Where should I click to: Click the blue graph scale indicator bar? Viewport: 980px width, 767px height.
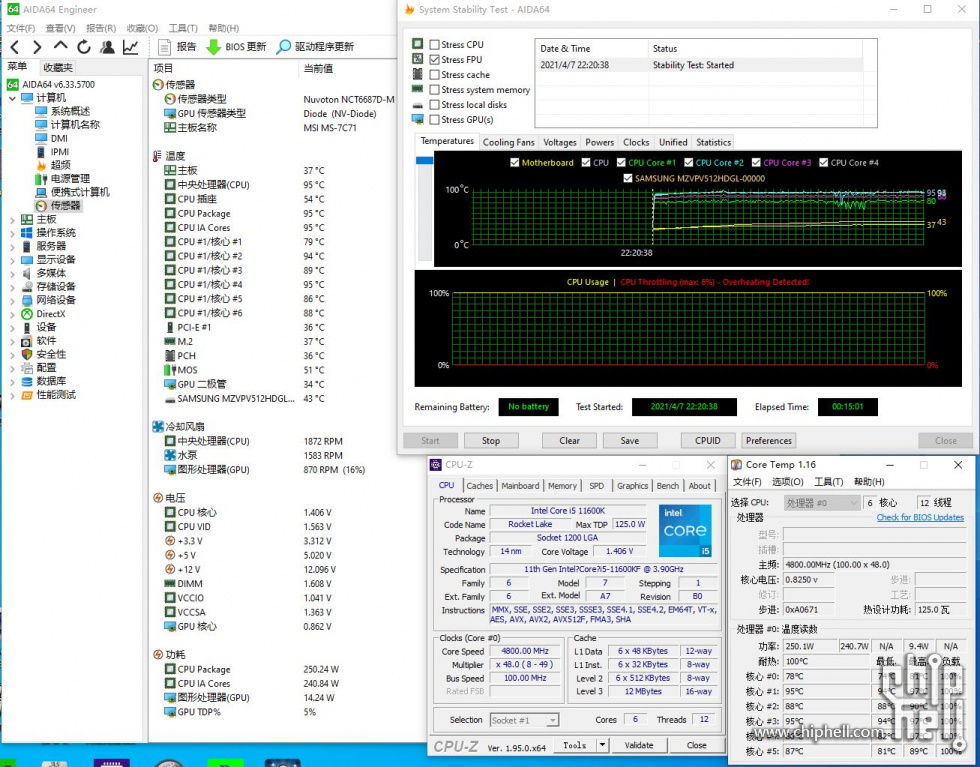tap(424, 161)
